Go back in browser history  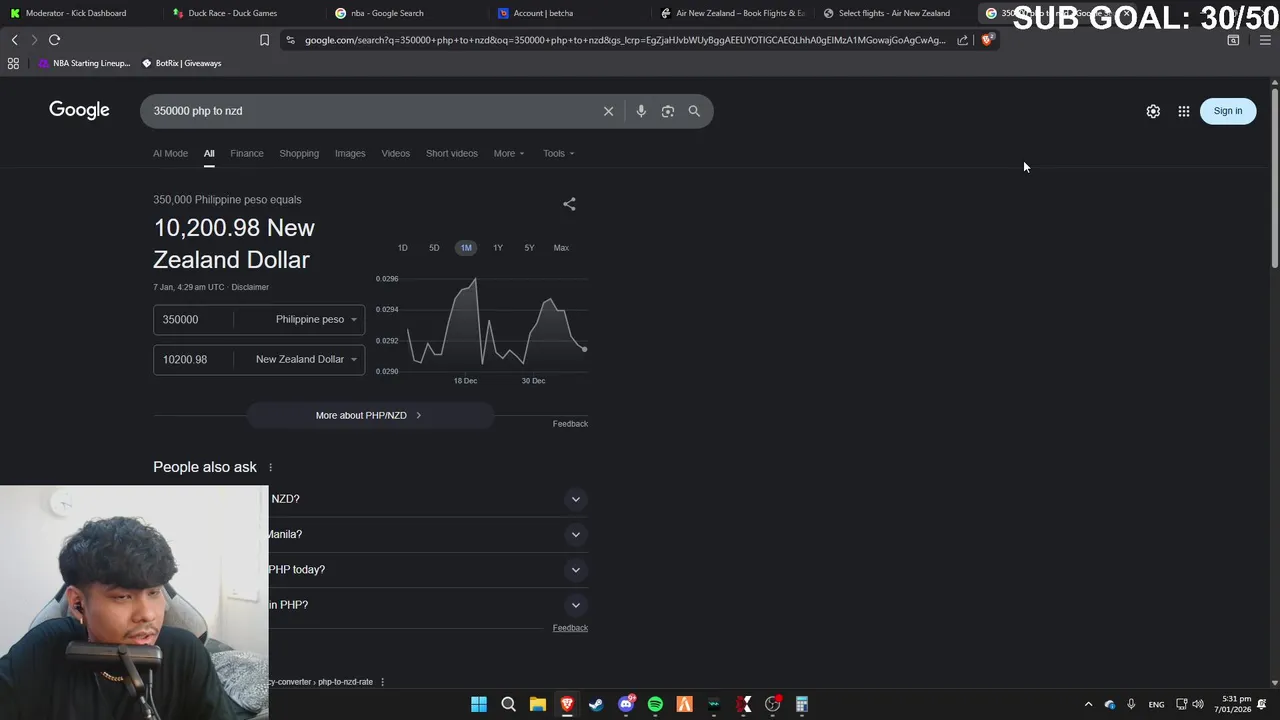coord(14,40)
